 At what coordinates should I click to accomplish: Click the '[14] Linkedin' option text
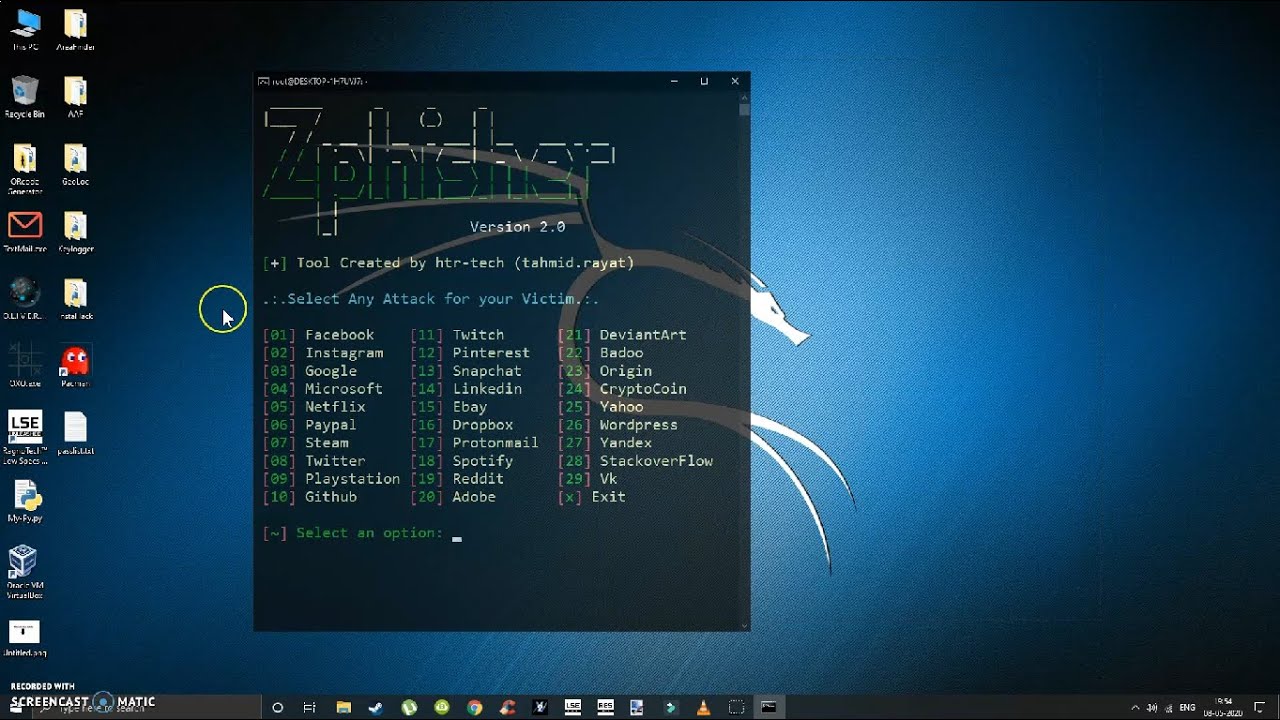pyautogui.click(x=466, y=389)
